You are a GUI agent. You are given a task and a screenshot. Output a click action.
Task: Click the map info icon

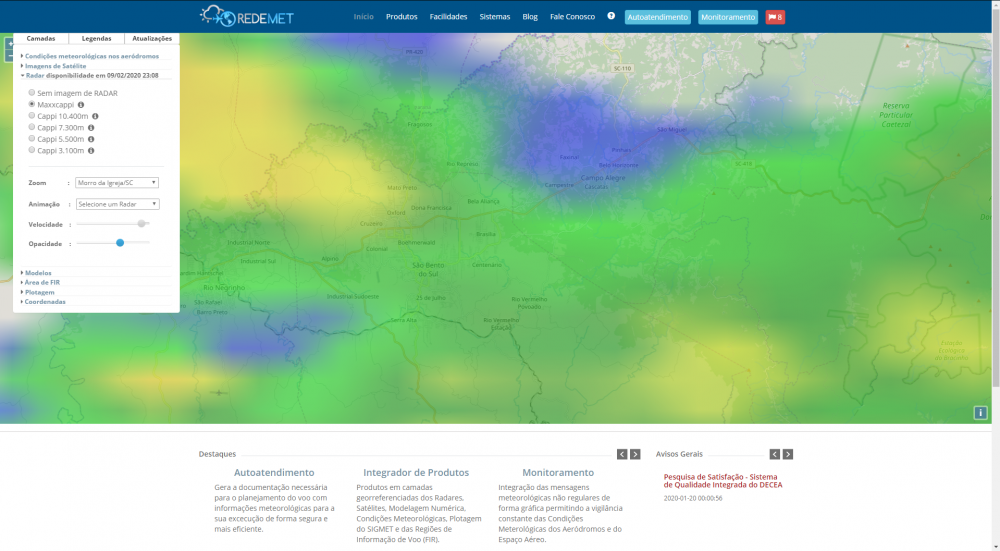point(981,413)
